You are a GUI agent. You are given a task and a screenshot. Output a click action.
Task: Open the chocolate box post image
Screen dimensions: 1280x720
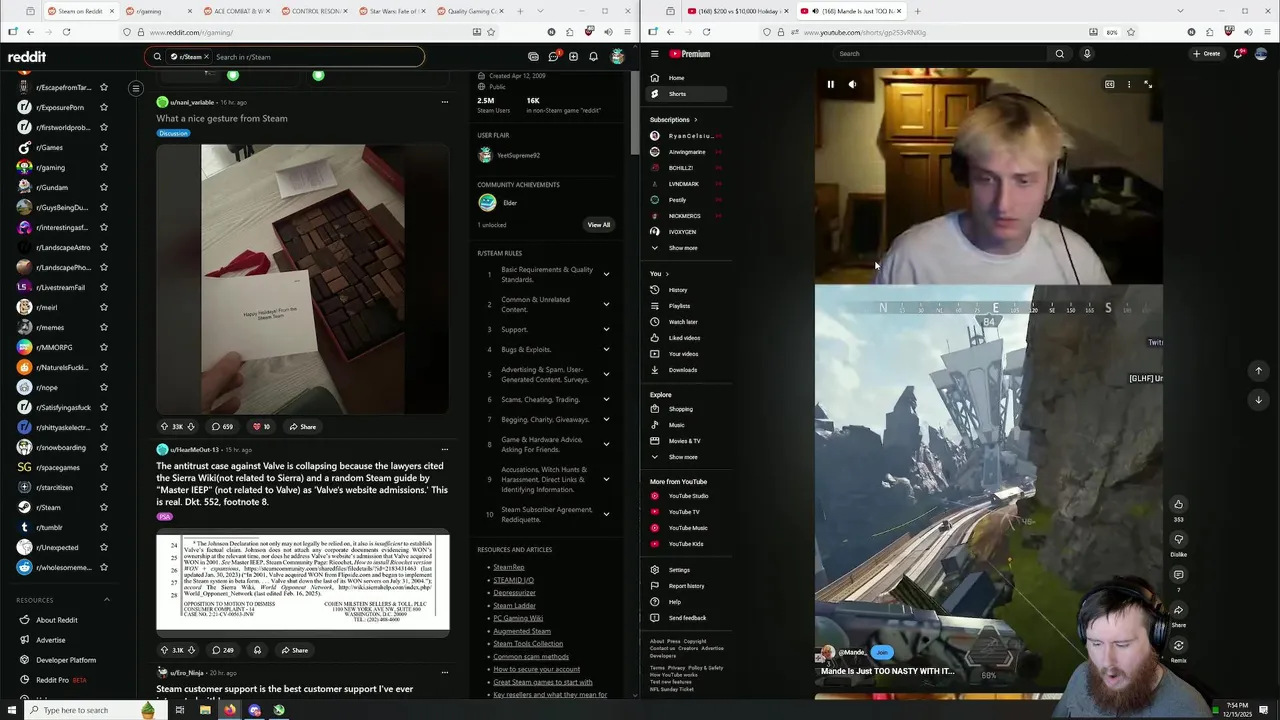tap(302, 279)
